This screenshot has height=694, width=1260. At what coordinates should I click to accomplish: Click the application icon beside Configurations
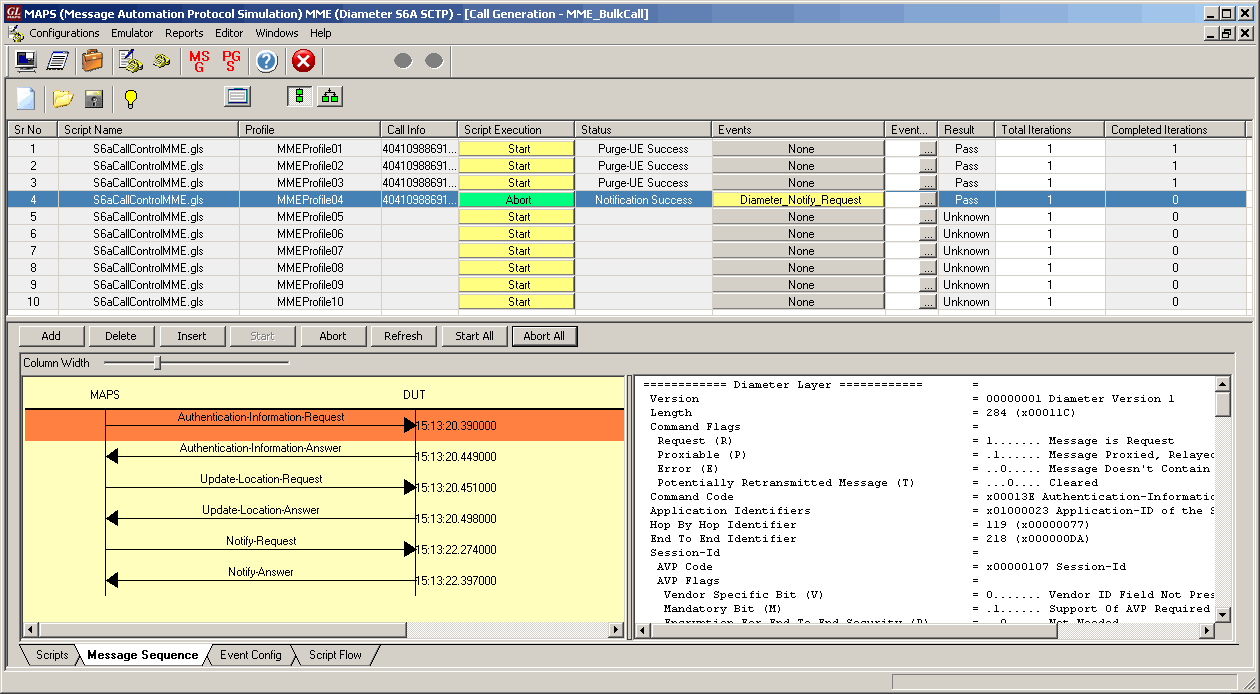point(15,33)
